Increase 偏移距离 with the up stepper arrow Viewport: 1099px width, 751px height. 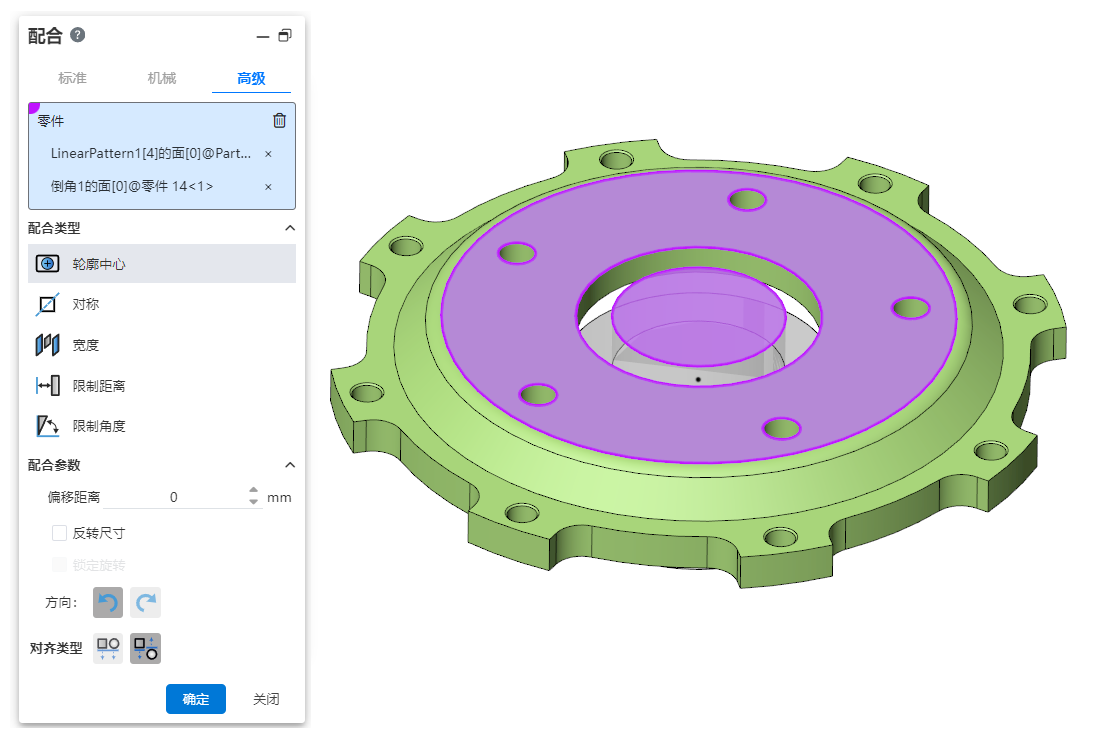(x=253, y=491)
